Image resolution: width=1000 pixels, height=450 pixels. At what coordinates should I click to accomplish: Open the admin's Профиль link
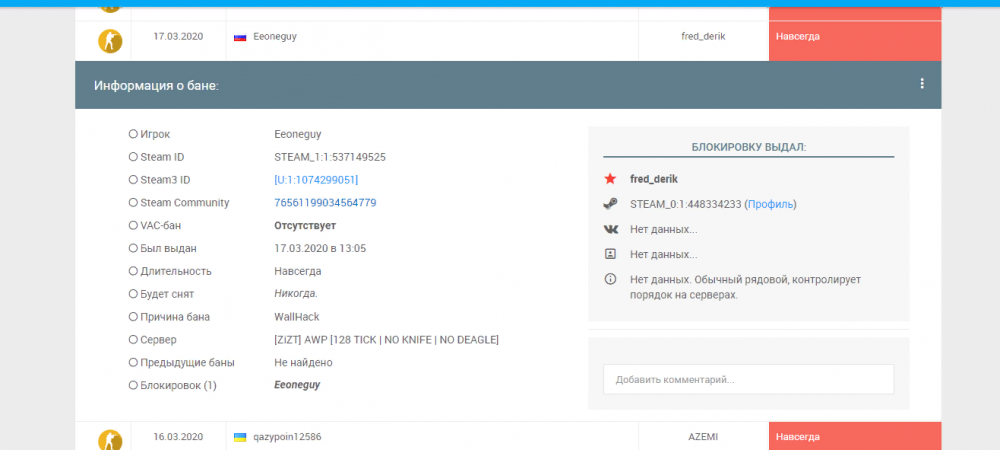pyautogui.click(x=771, y=204)
